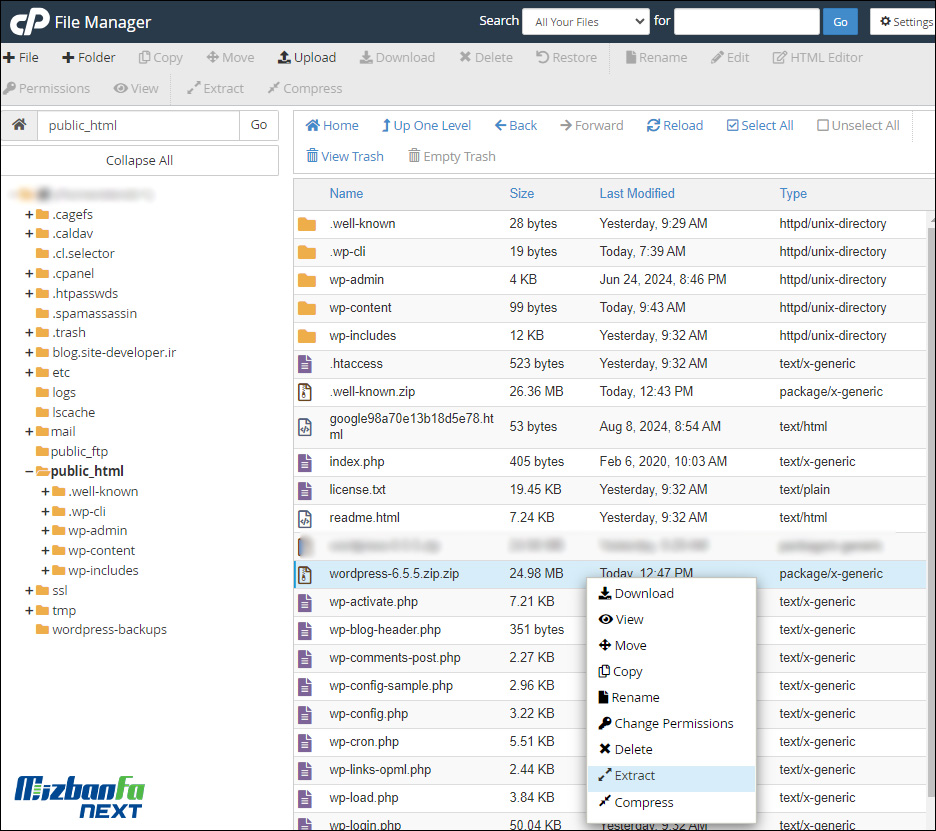The width and height of the screenshot is (936, 831).
Task: Choose Move from context menu
Action: (671, 645)
